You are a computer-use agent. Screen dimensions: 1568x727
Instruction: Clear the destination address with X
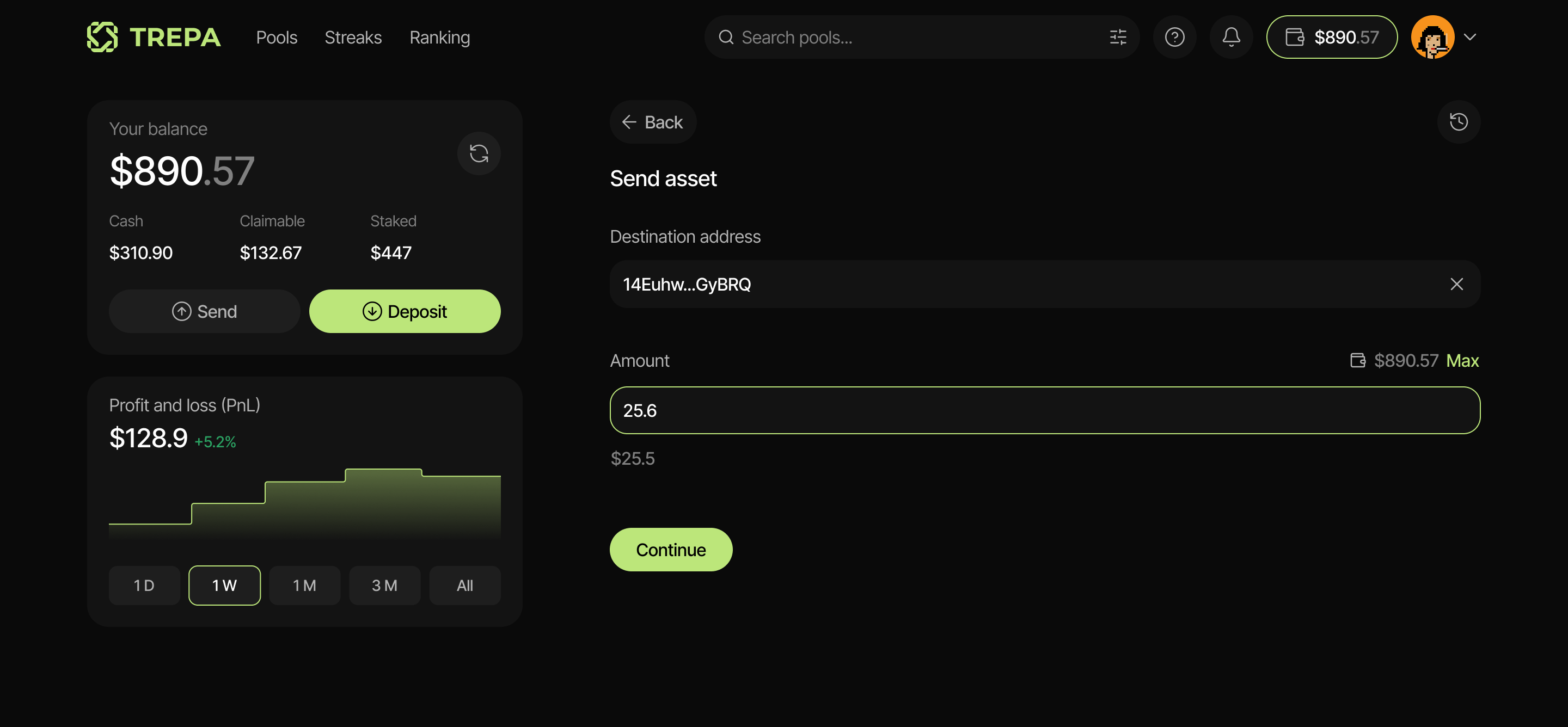click(1456, 284)
